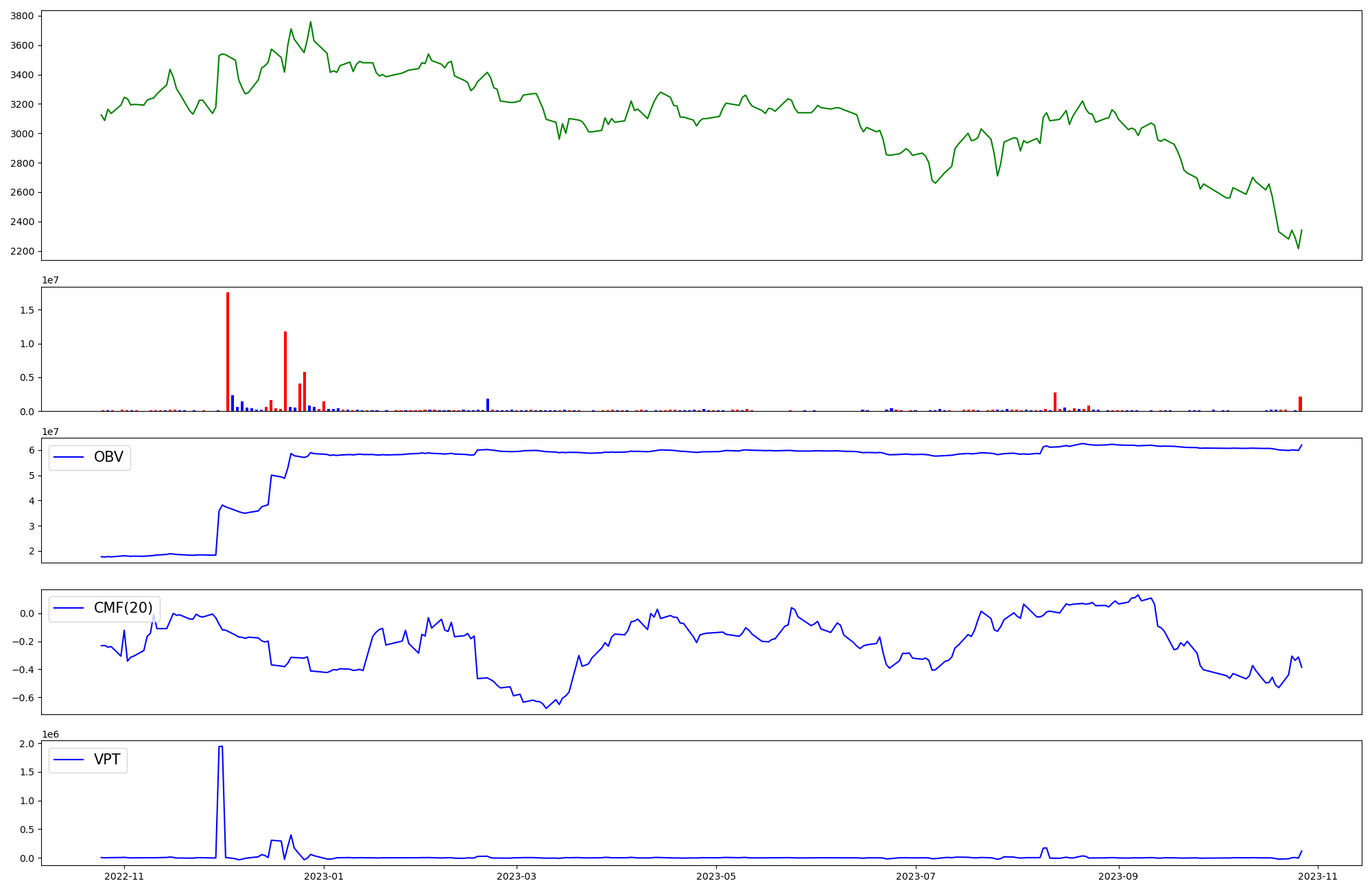Click the 2022-11 date tick label
The width and height of the screenshot is (1372, 892).
[125, 876]
